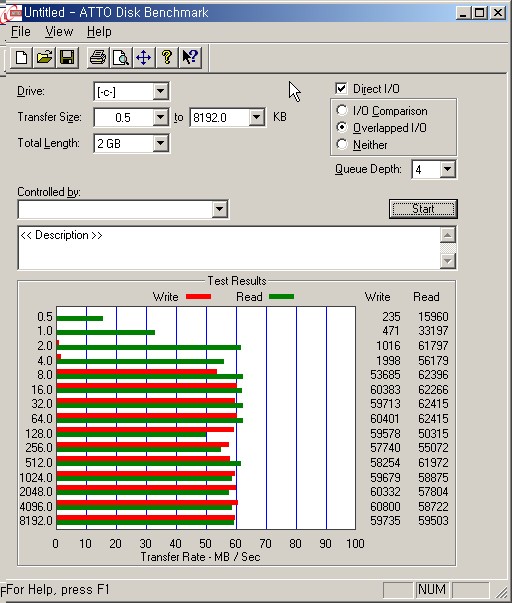512x603 pixels.
Task: Expand the Drive dropdown
Action: pos(160,92)
